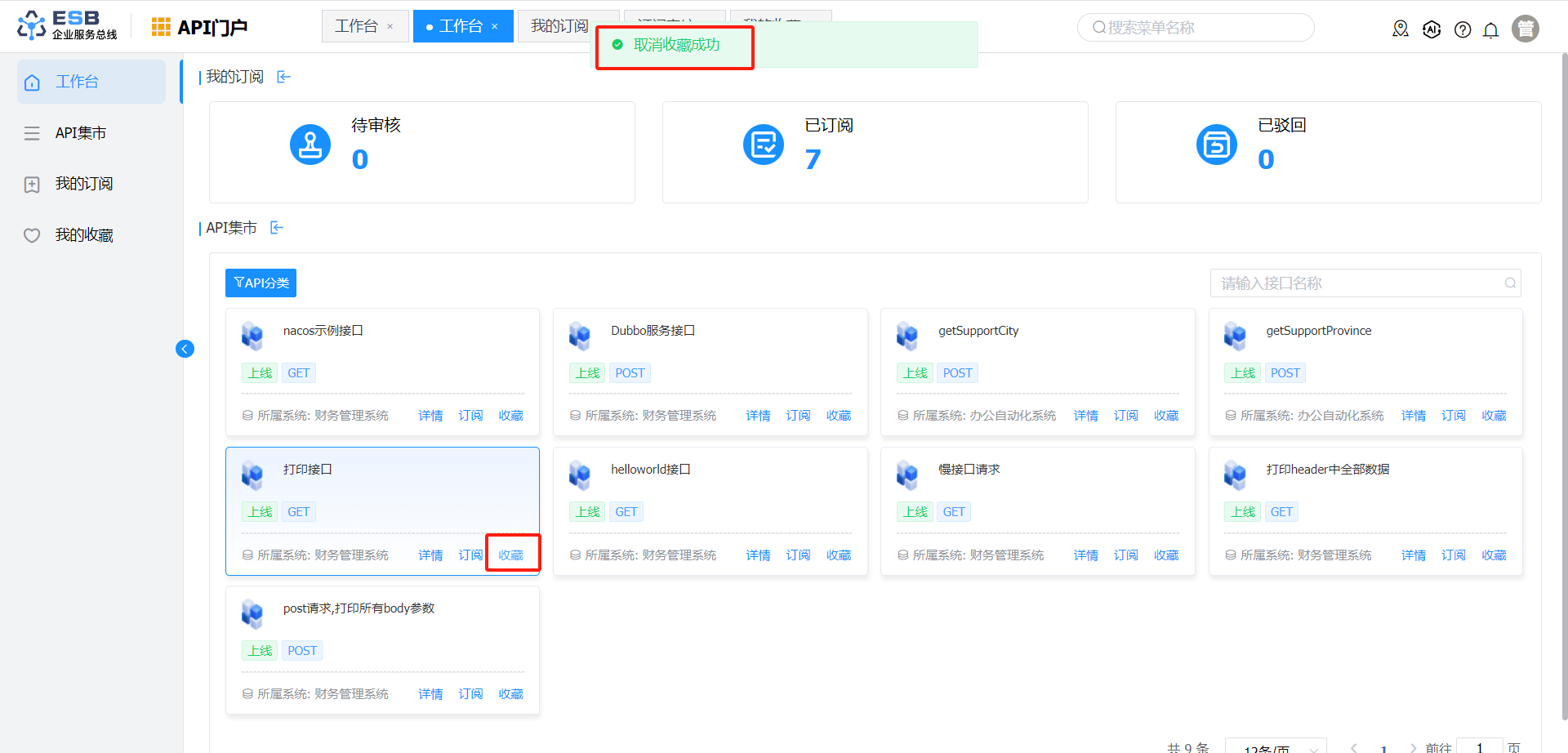Favorite the nacos示例接口 API
Image resolution: width=1568 pixels, height=753 pixels.
point(511,416)
